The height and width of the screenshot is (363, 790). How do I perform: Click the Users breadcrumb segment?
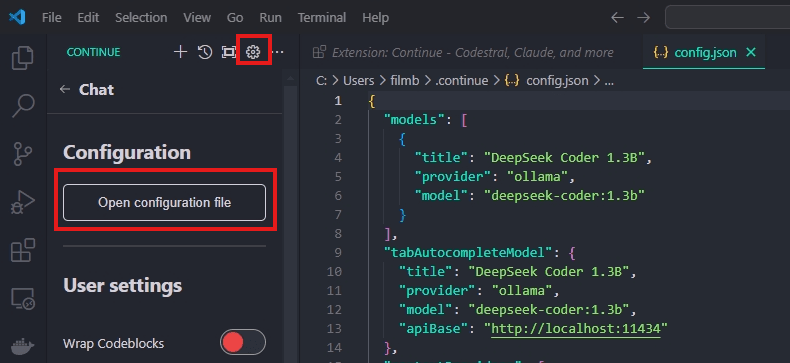358,80
